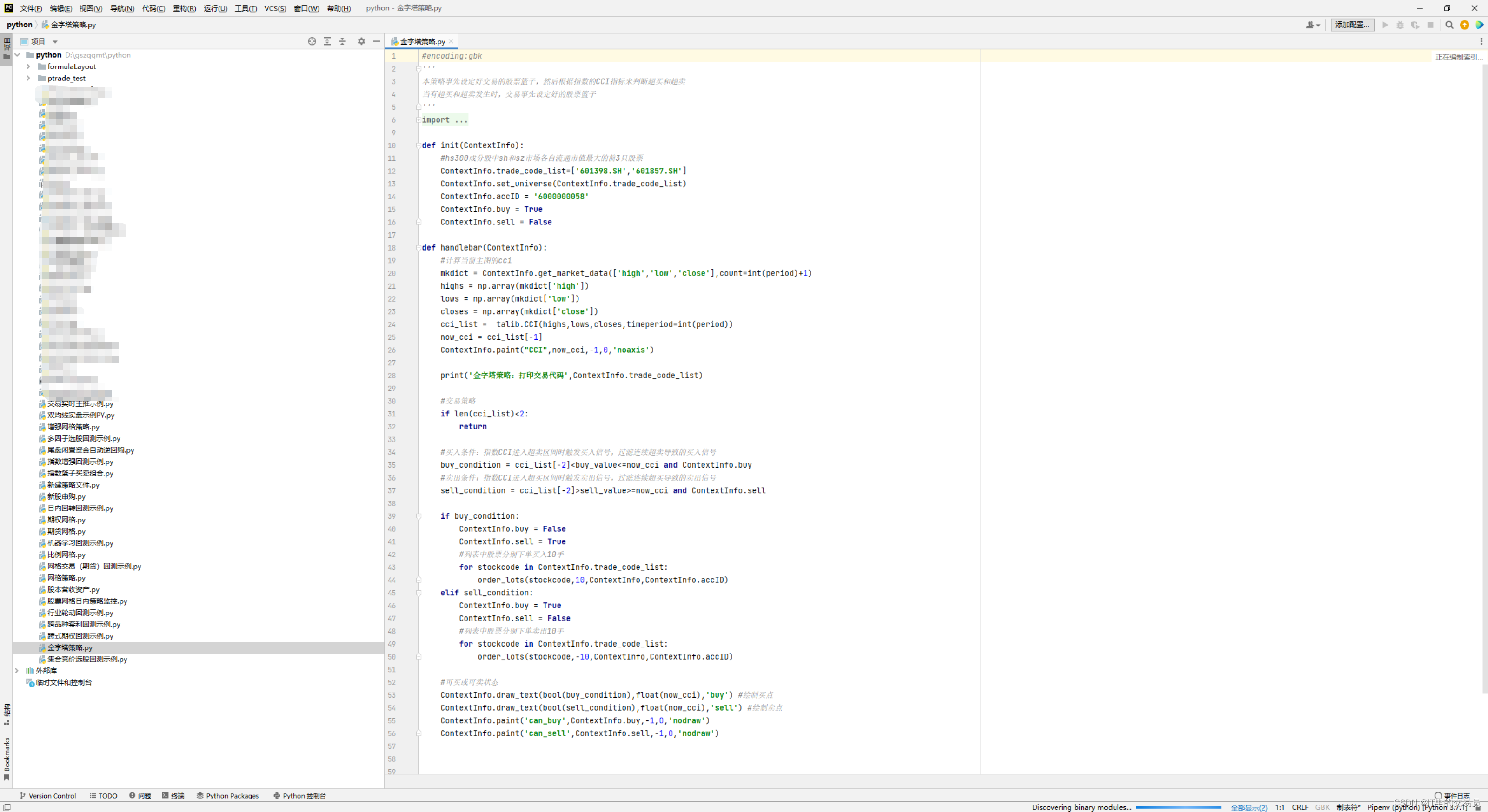Open the 重构(R) menu

point(184,8)
